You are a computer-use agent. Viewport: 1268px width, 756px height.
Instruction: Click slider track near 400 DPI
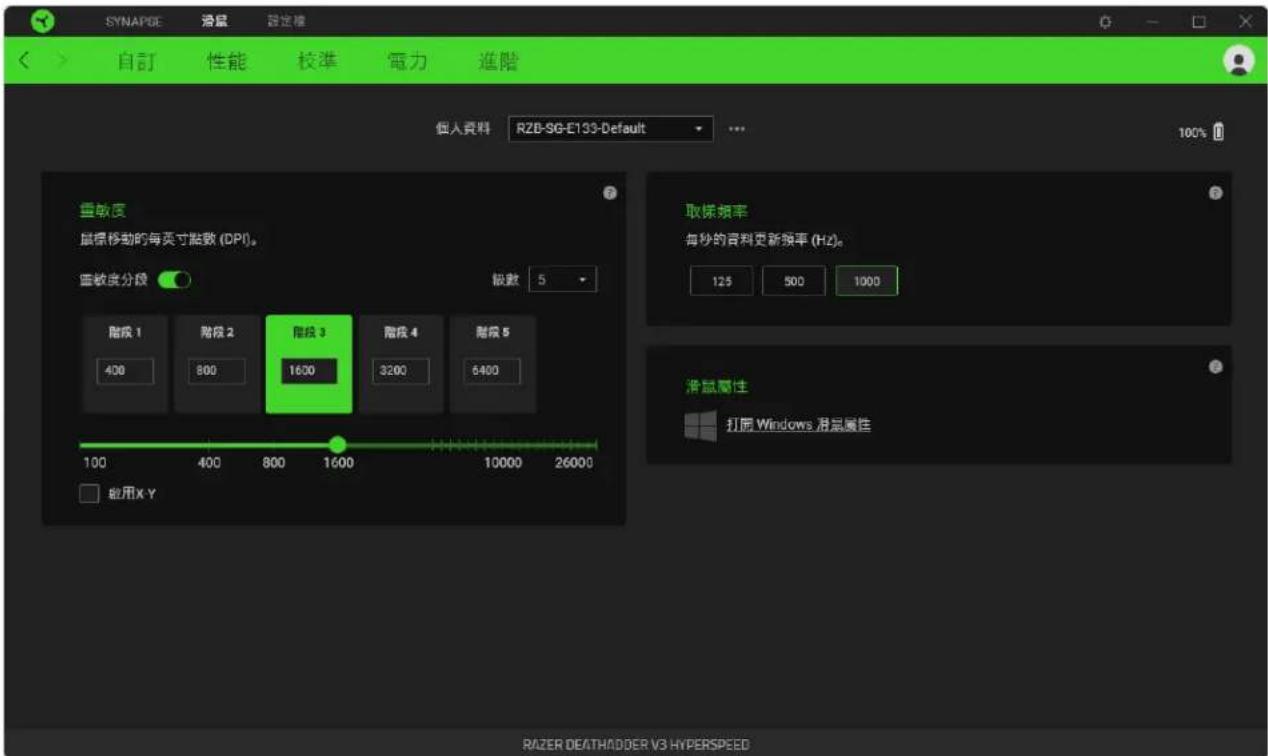coord(209,444)
